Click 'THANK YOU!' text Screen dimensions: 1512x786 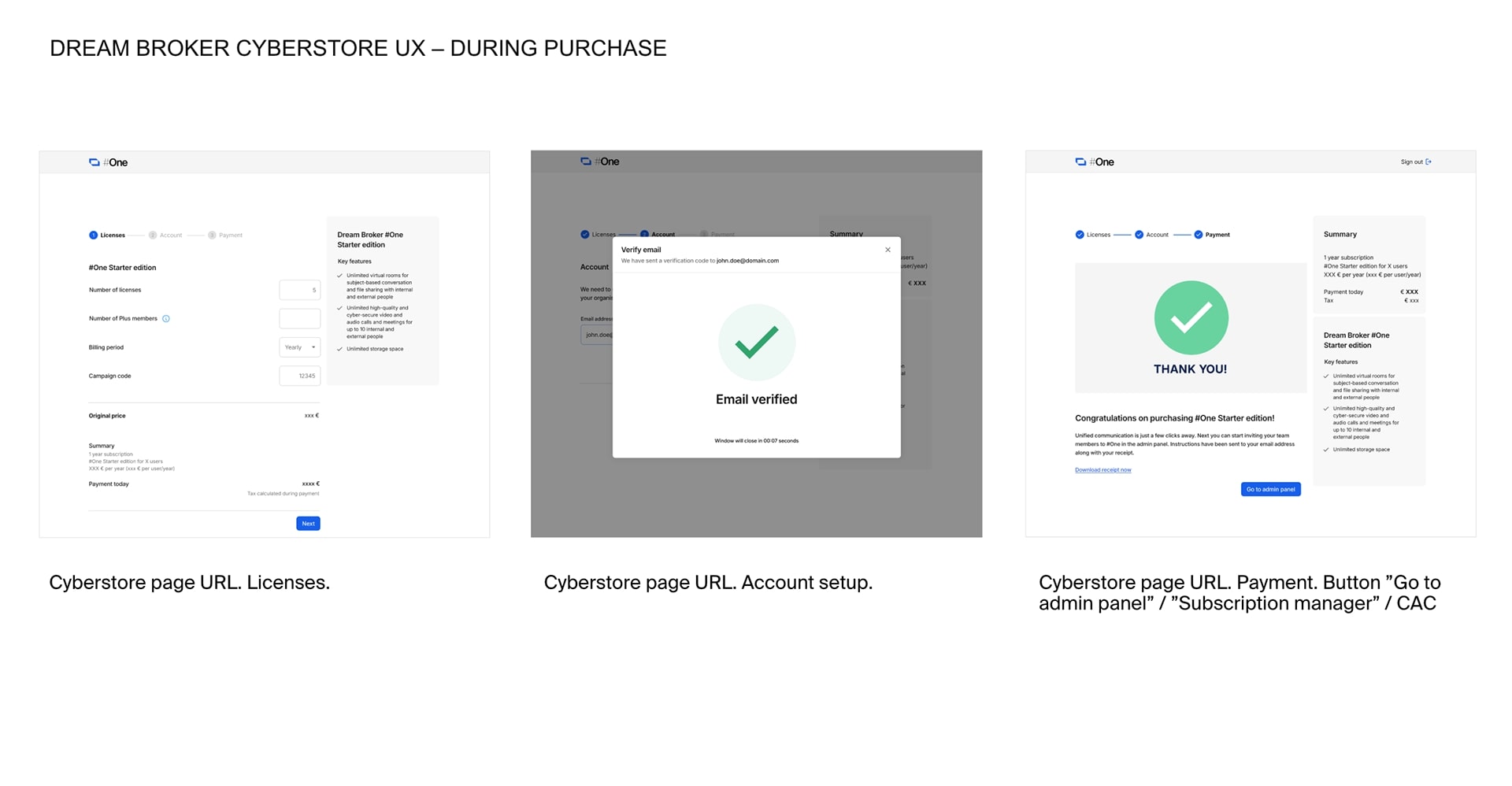pyautogui.click(x=1190, y=369)
